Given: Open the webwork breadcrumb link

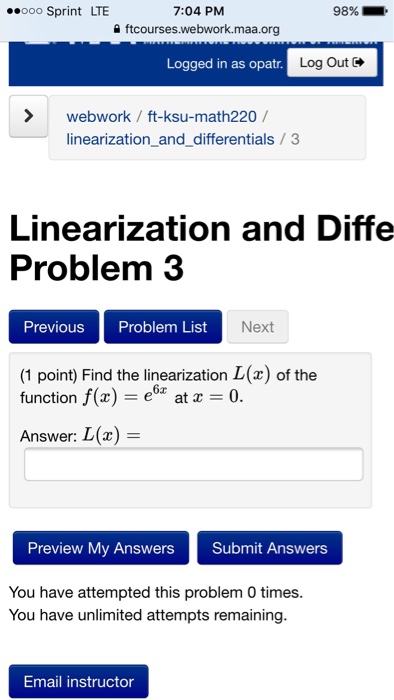Looking at the screenshot, I should (x=99, y=117).
